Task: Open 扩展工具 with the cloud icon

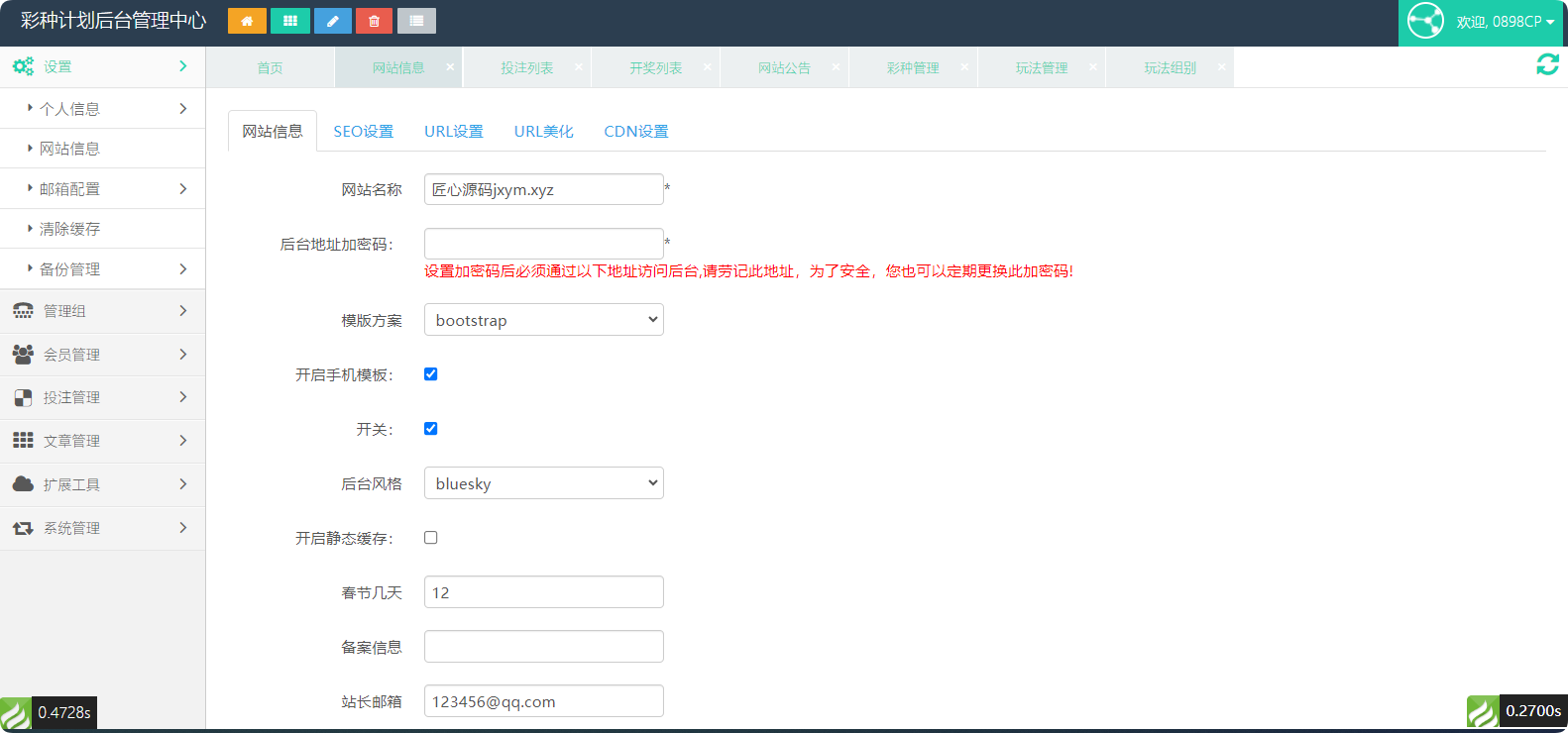Action: pos(99,484)
